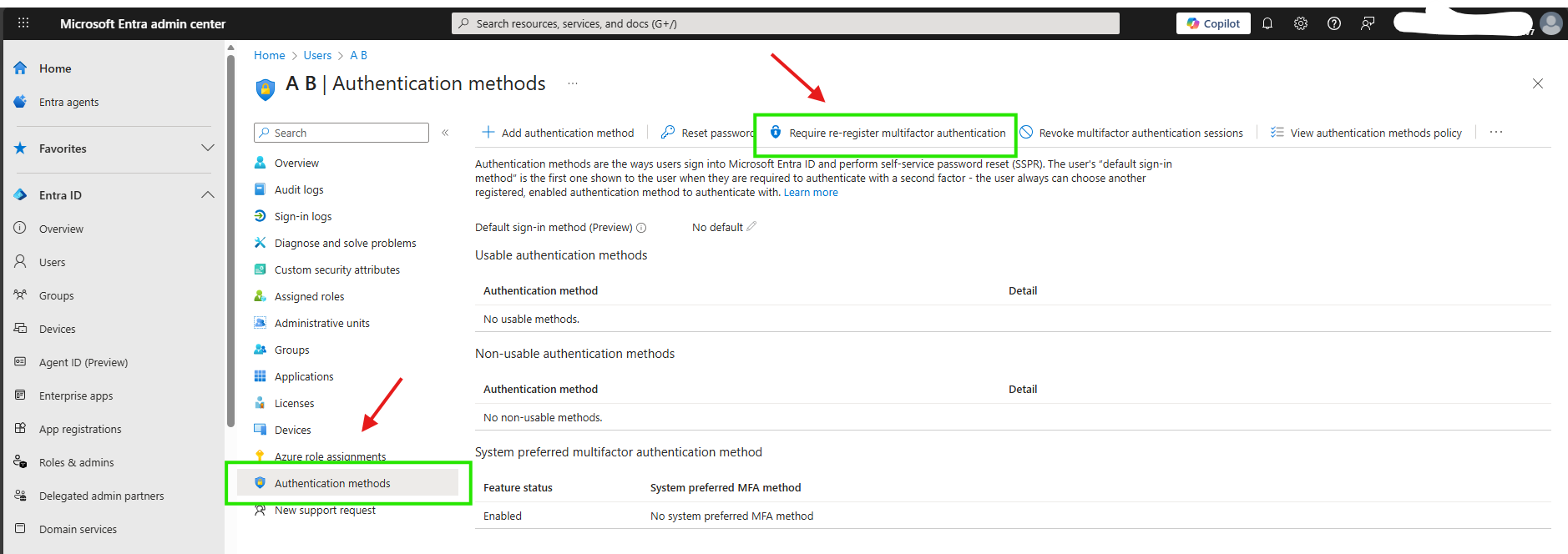Click Require re-register multifactor authentication
The image size is (1568, 554).
click(888, 133)
